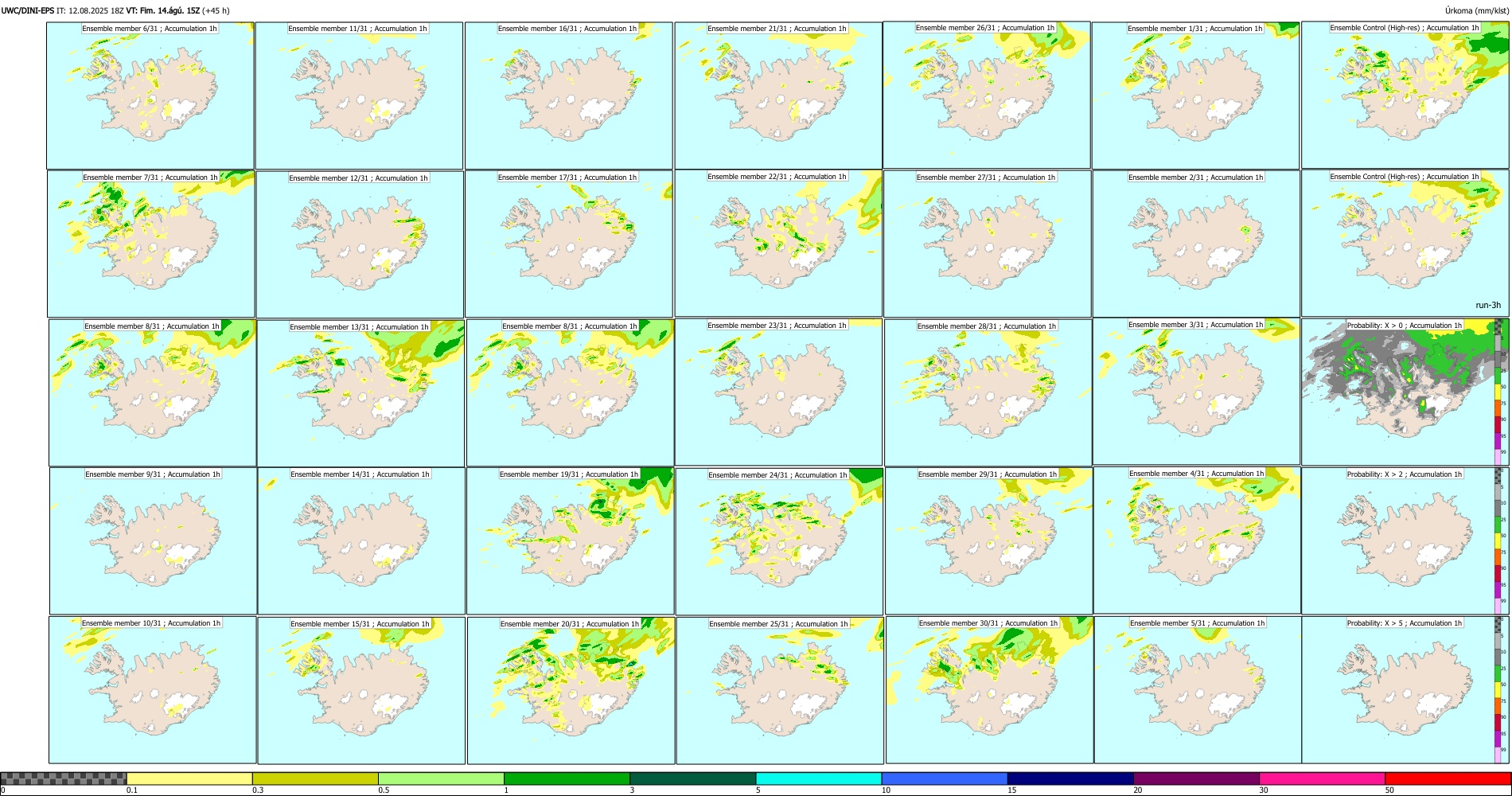Click the cyan 5–10 legend swatch

(819, 778)
